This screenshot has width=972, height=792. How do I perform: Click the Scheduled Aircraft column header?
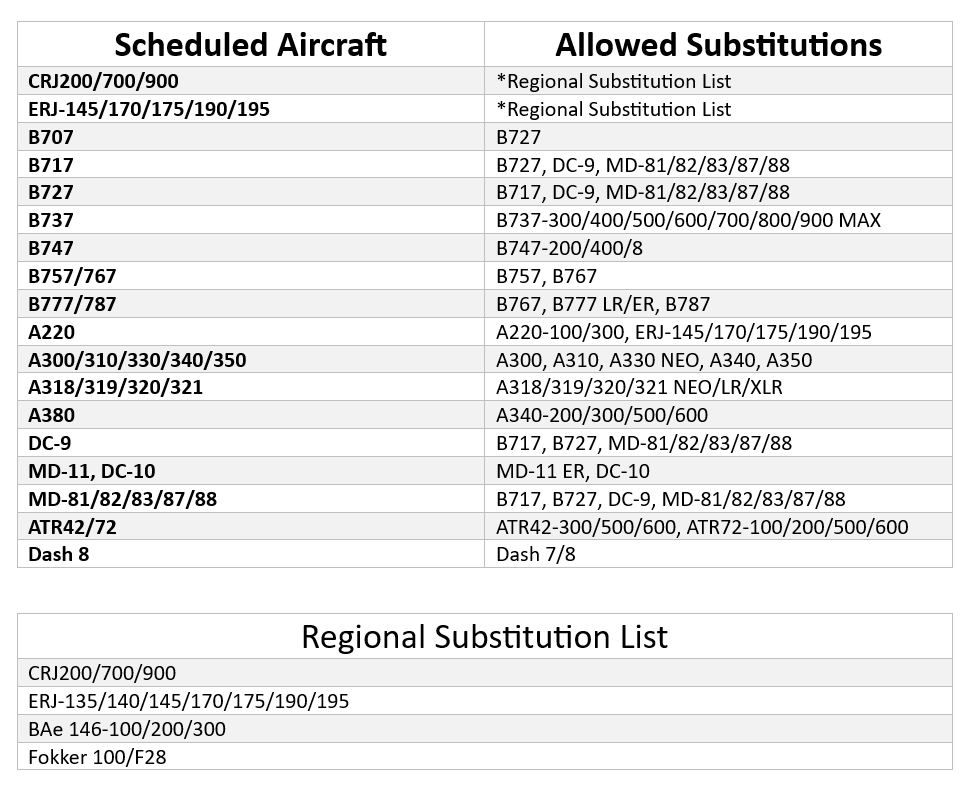coord(250,45)
